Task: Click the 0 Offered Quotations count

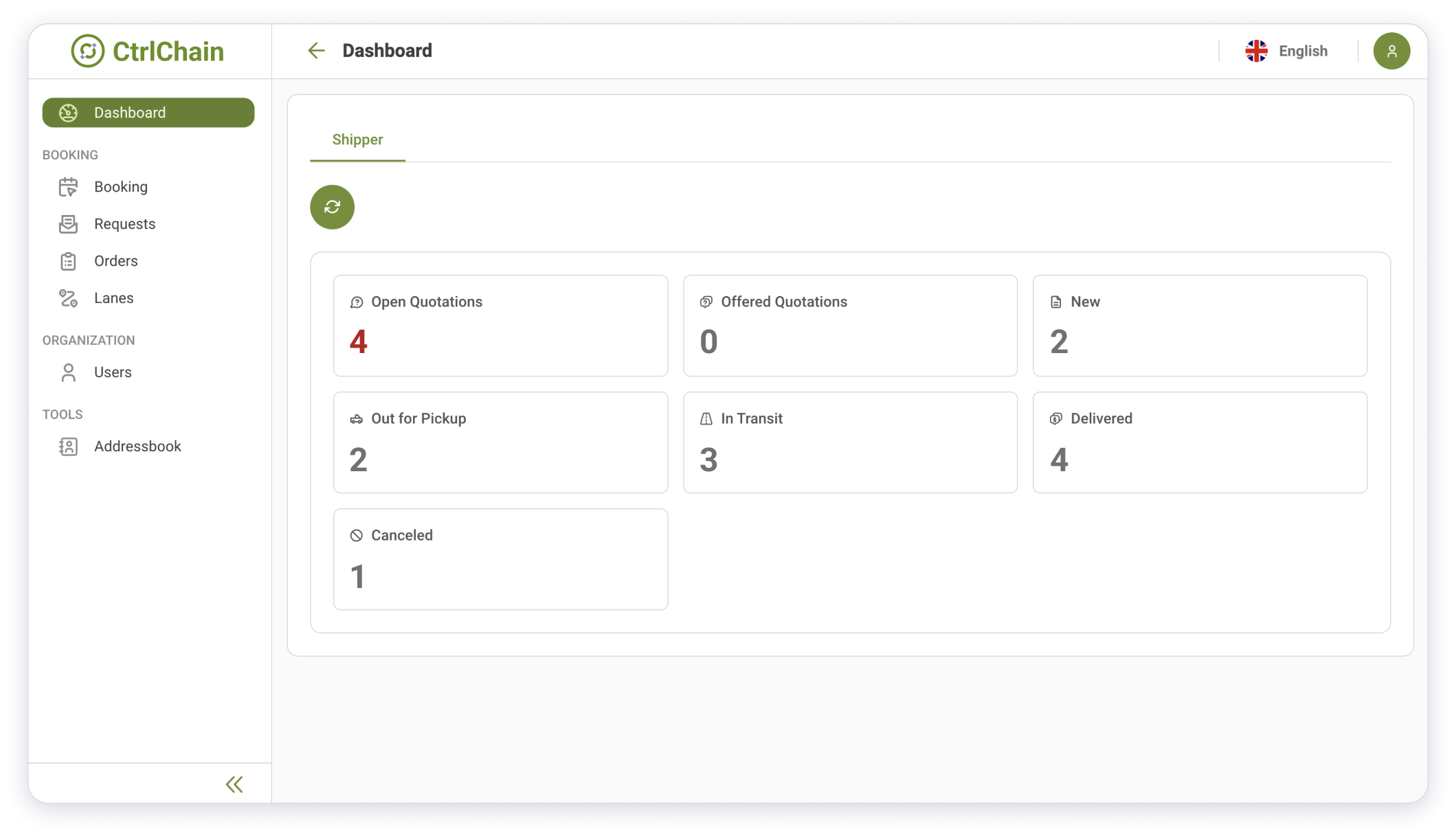Action: pos(708,342)
